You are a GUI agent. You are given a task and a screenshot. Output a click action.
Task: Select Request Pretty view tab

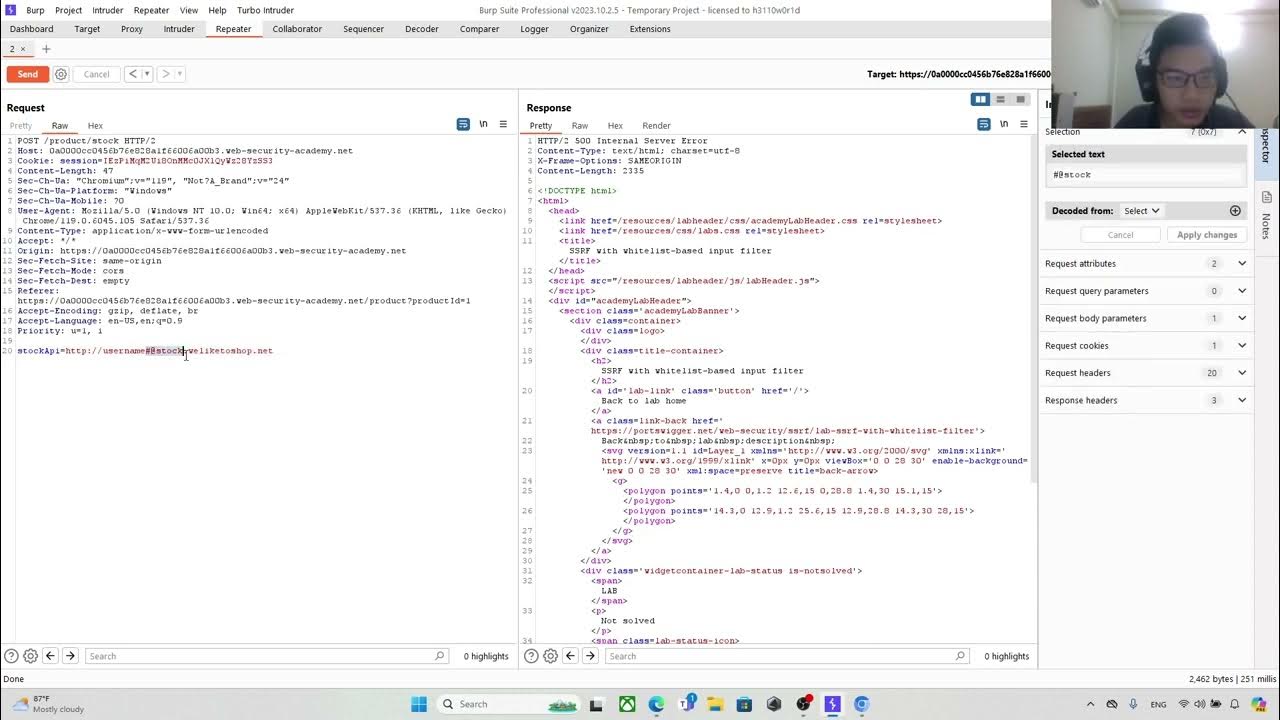click(20, 126)
